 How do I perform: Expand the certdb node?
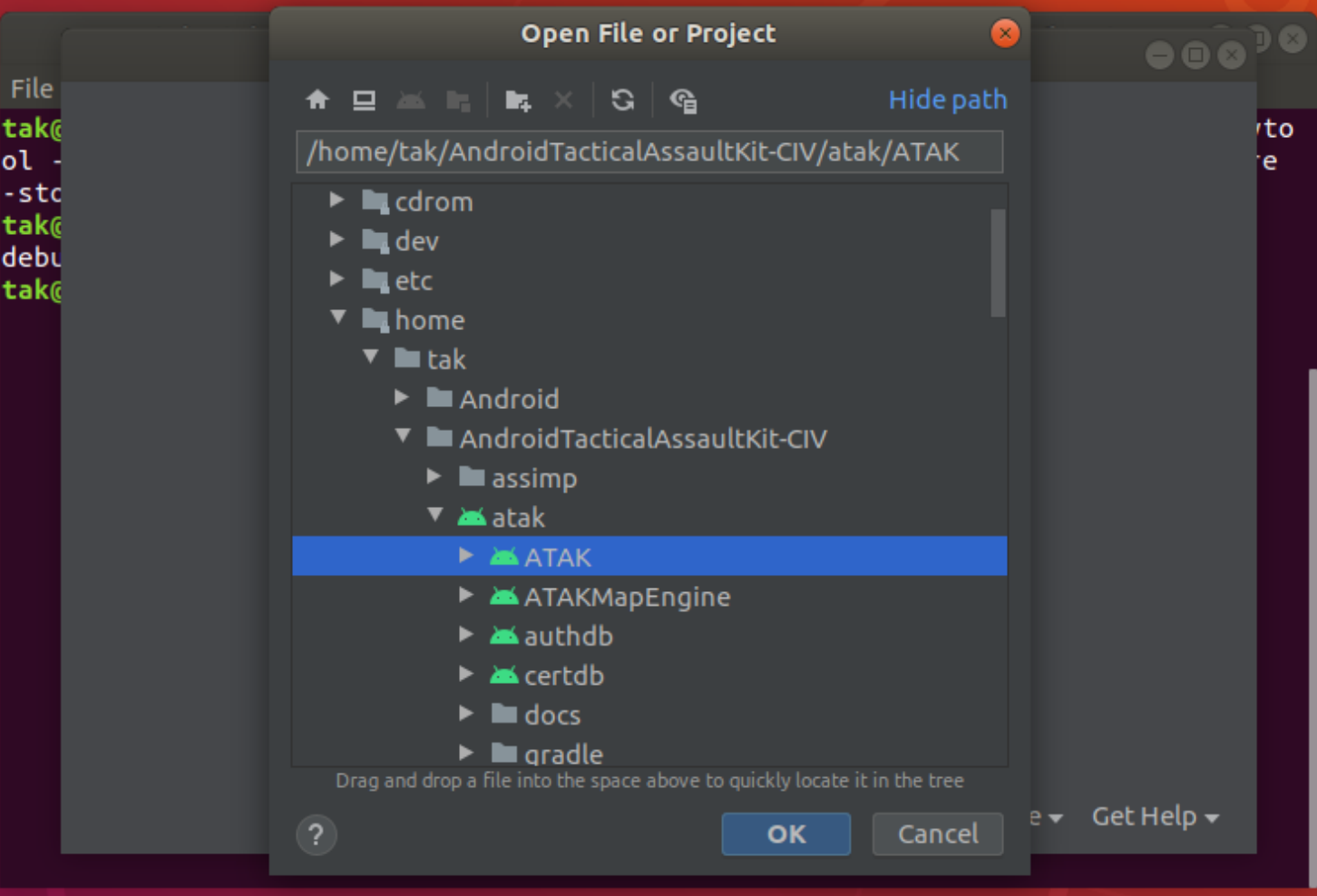click(466, 674)
